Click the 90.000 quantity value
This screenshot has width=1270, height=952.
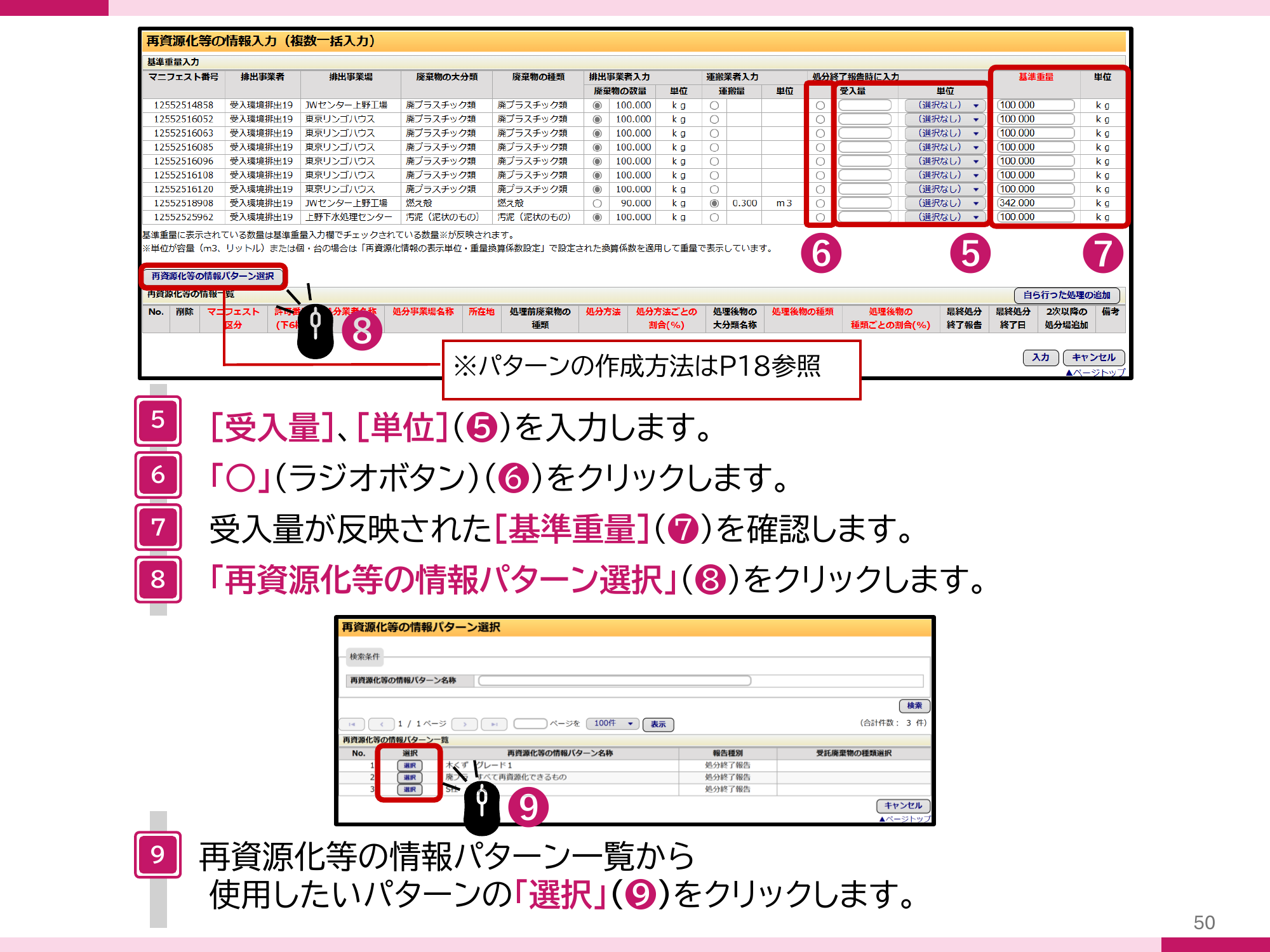click(x=636, y=203)
